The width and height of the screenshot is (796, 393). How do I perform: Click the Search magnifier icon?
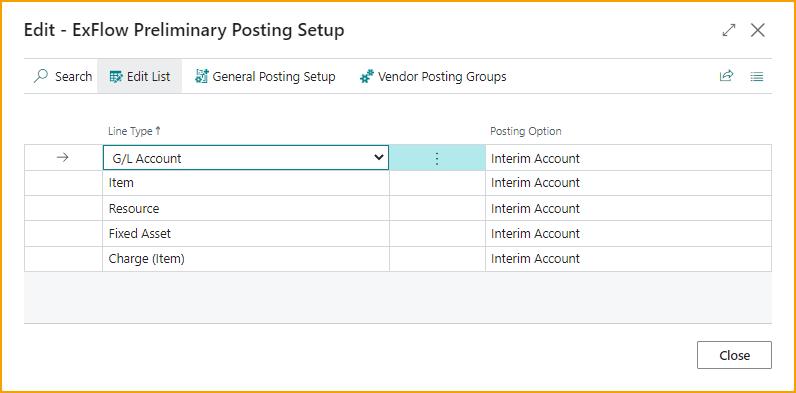click(41, 77)
